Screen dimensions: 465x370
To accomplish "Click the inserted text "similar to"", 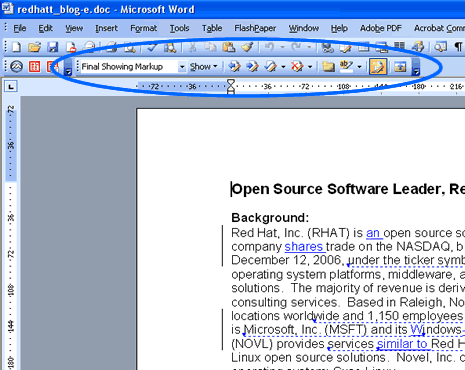I will [402, 344].
